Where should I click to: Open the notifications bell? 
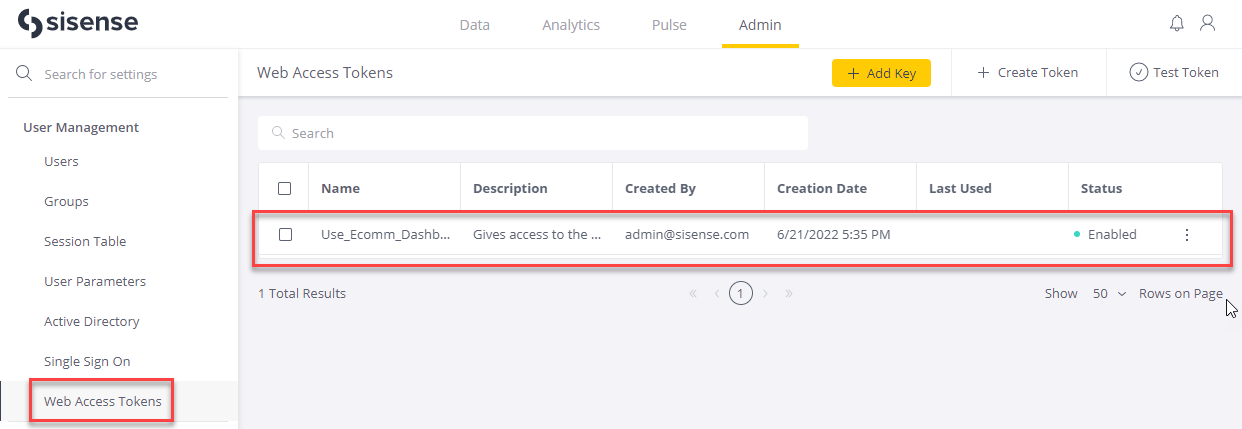pos(1177,23)
